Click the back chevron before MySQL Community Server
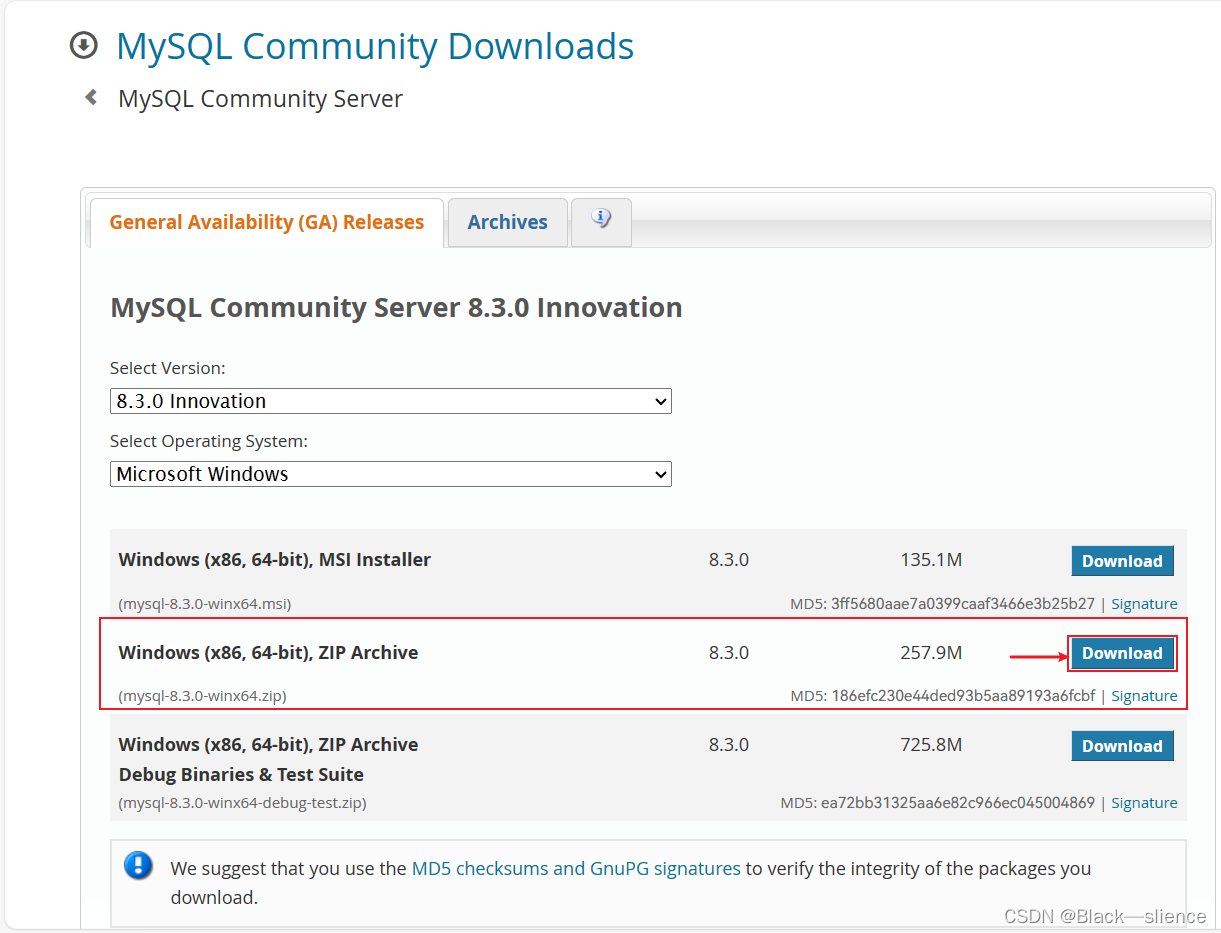The height and width of the screenshot is (933, 1221). pos(91,97)
